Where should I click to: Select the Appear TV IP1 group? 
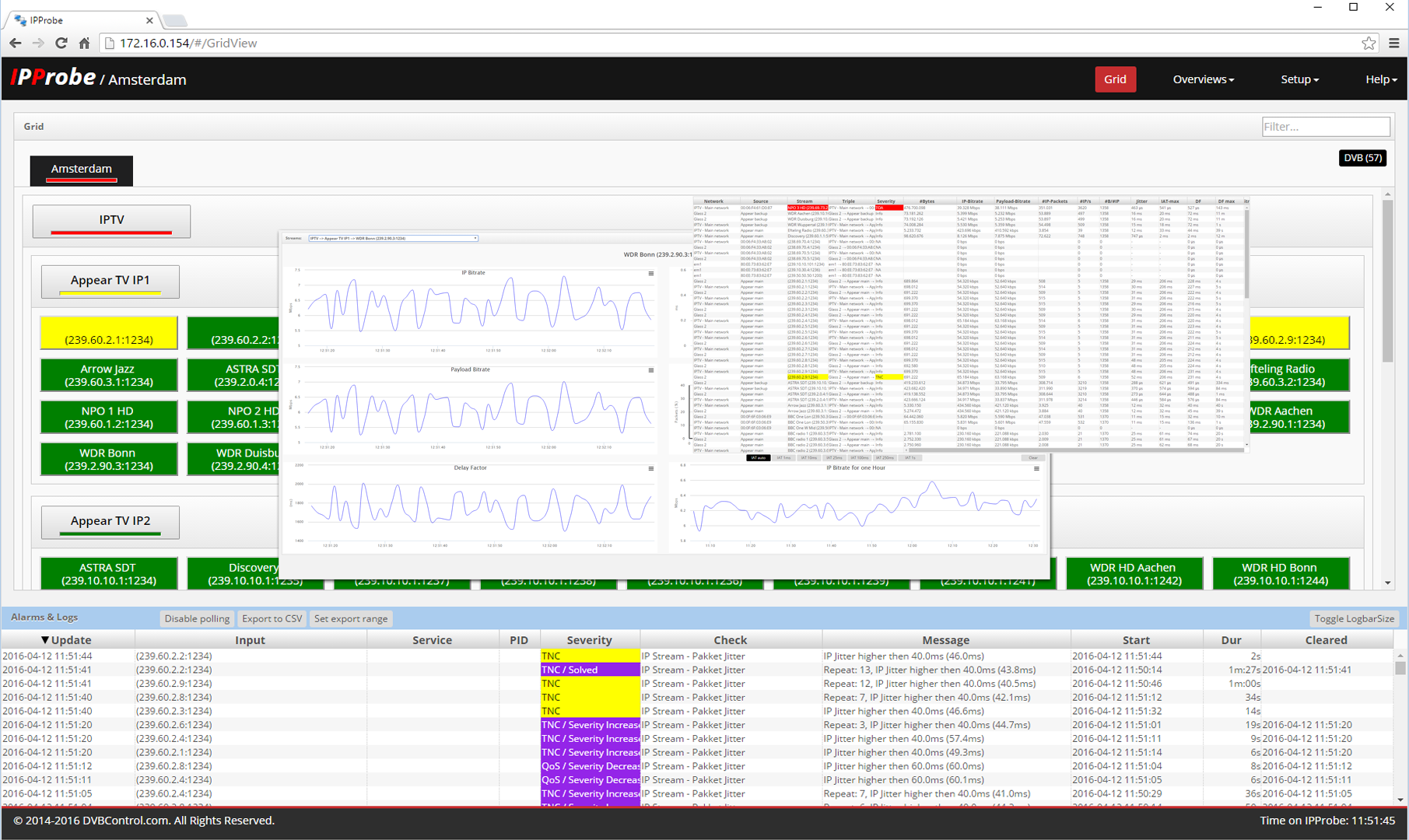[x=110, y=282]
